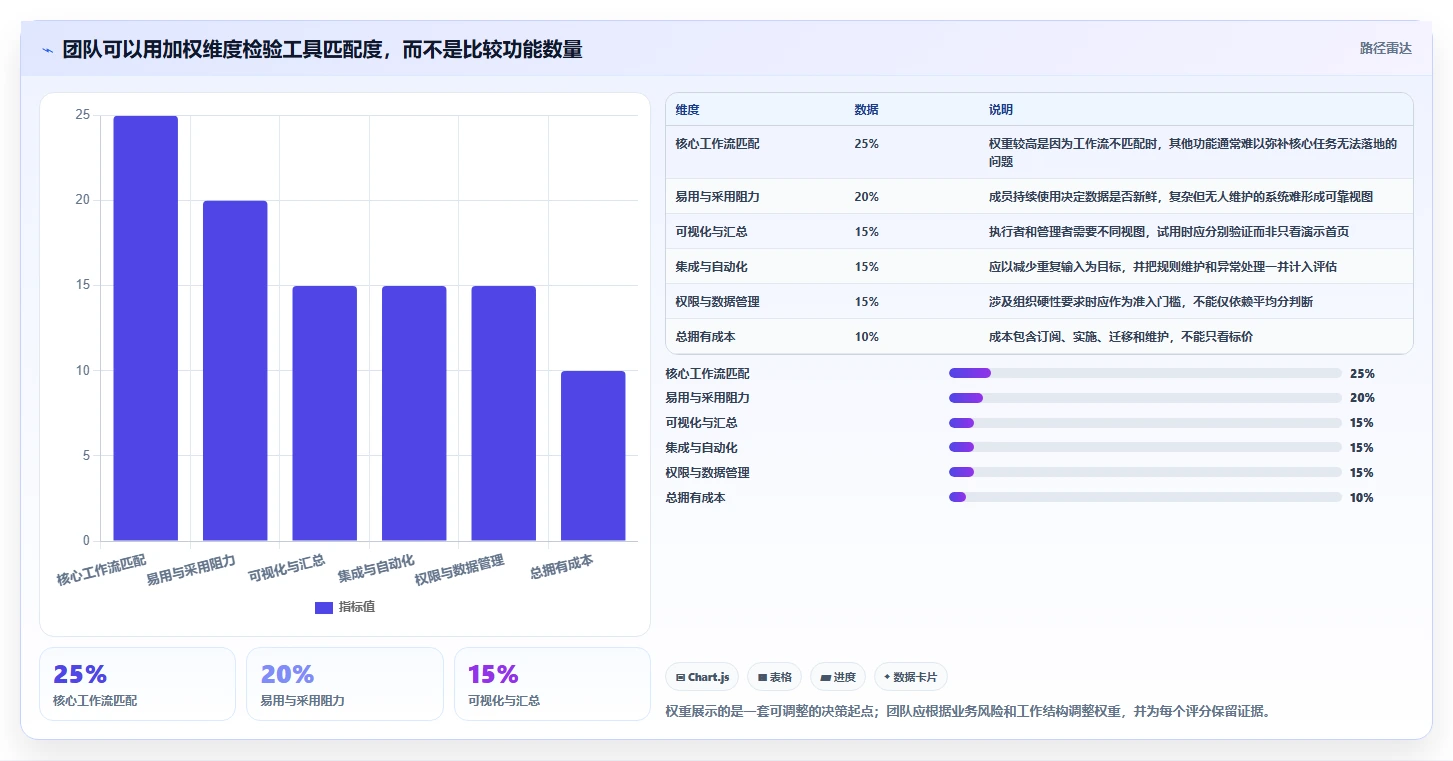The width and height of the screenshot is (1453, 761).
Task: Select the 数据卡片 tag chip
Action: 910,677
